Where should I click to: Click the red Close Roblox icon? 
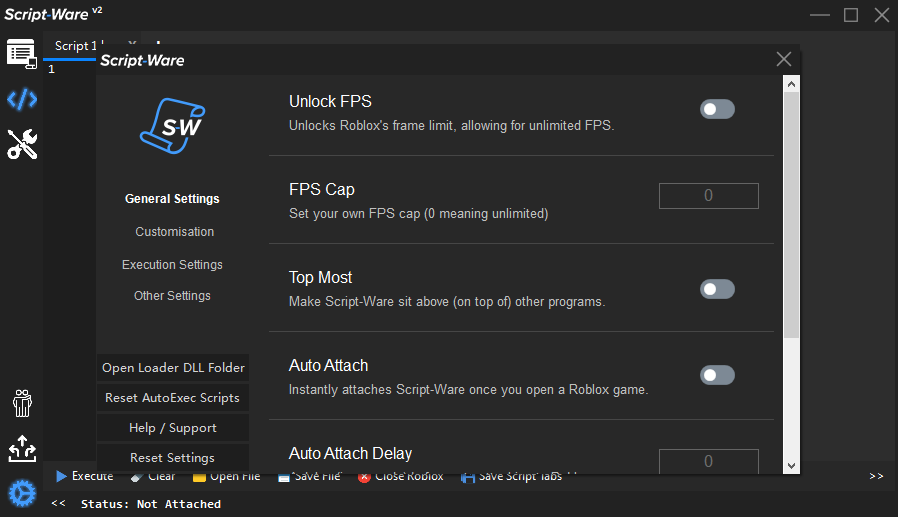(x=365, y=477)
